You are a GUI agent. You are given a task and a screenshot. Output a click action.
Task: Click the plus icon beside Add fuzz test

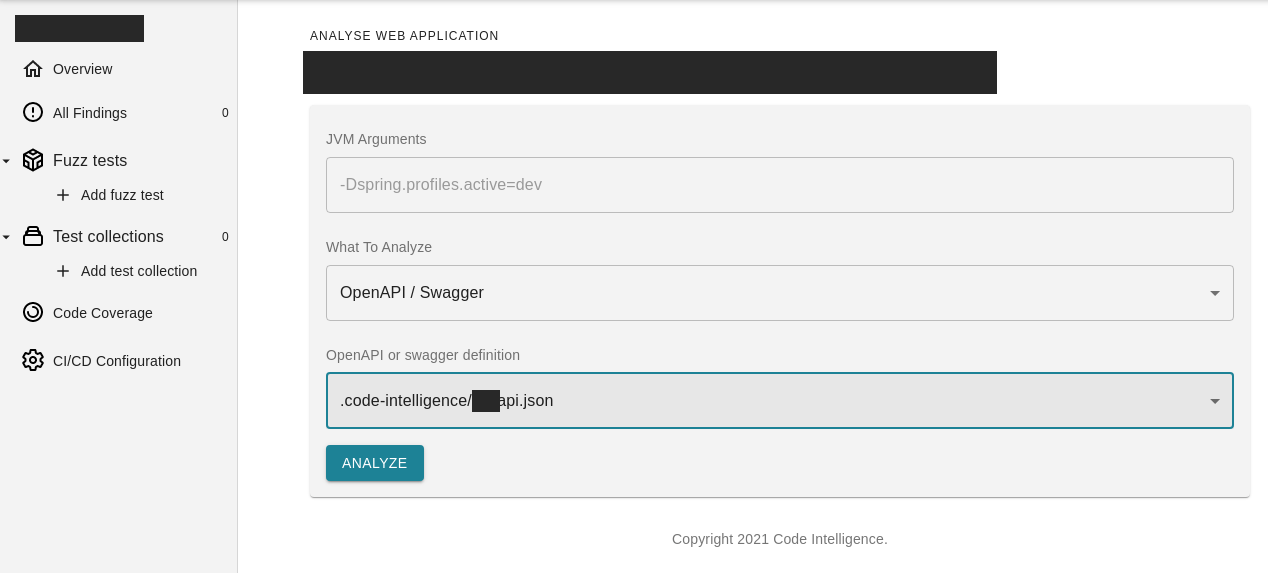[63, 195]
